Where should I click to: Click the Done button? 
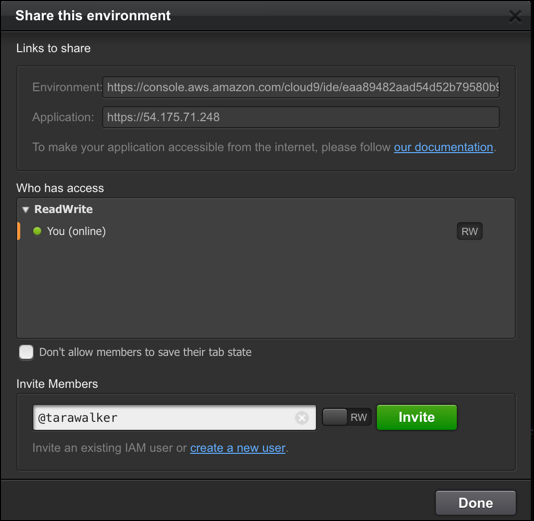[x=475, y=503]
